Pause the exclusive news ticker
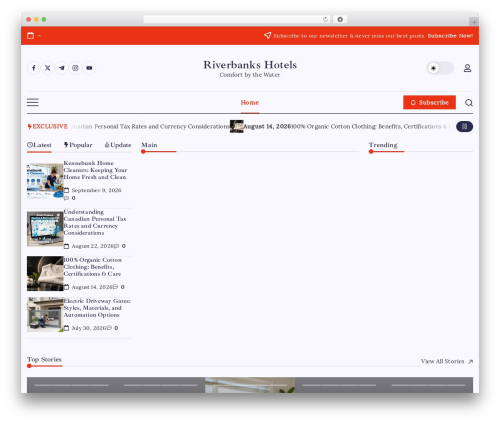The height and width of the screenshot is (423, 500). click(464, 126)
